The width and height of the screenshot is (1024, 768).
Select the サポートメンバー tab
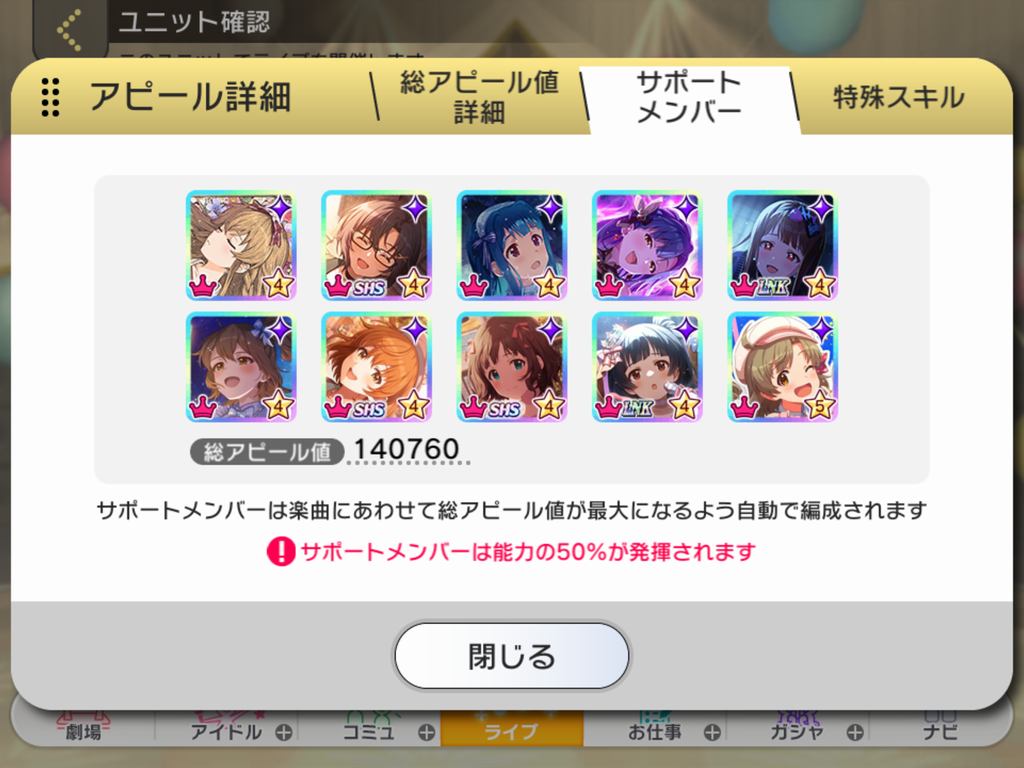coord(688,98)
